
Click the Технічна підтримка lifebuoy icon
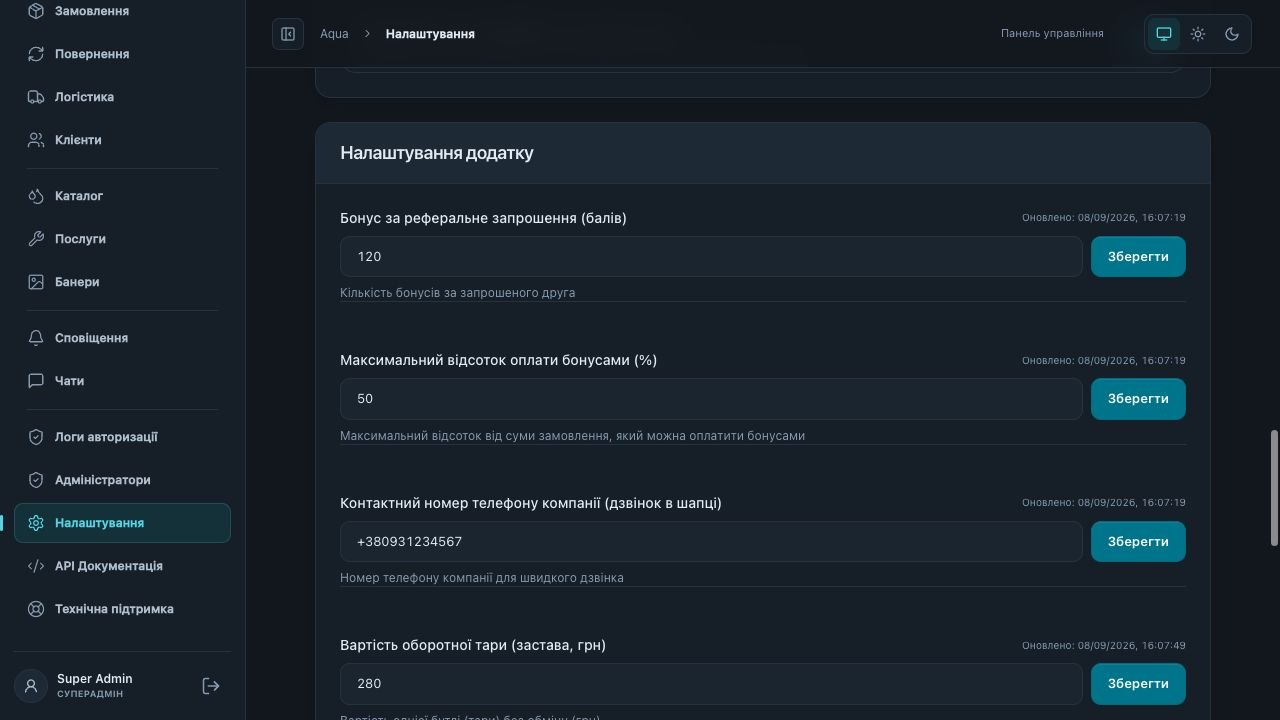pyautogui.click(x=36, y=609)
